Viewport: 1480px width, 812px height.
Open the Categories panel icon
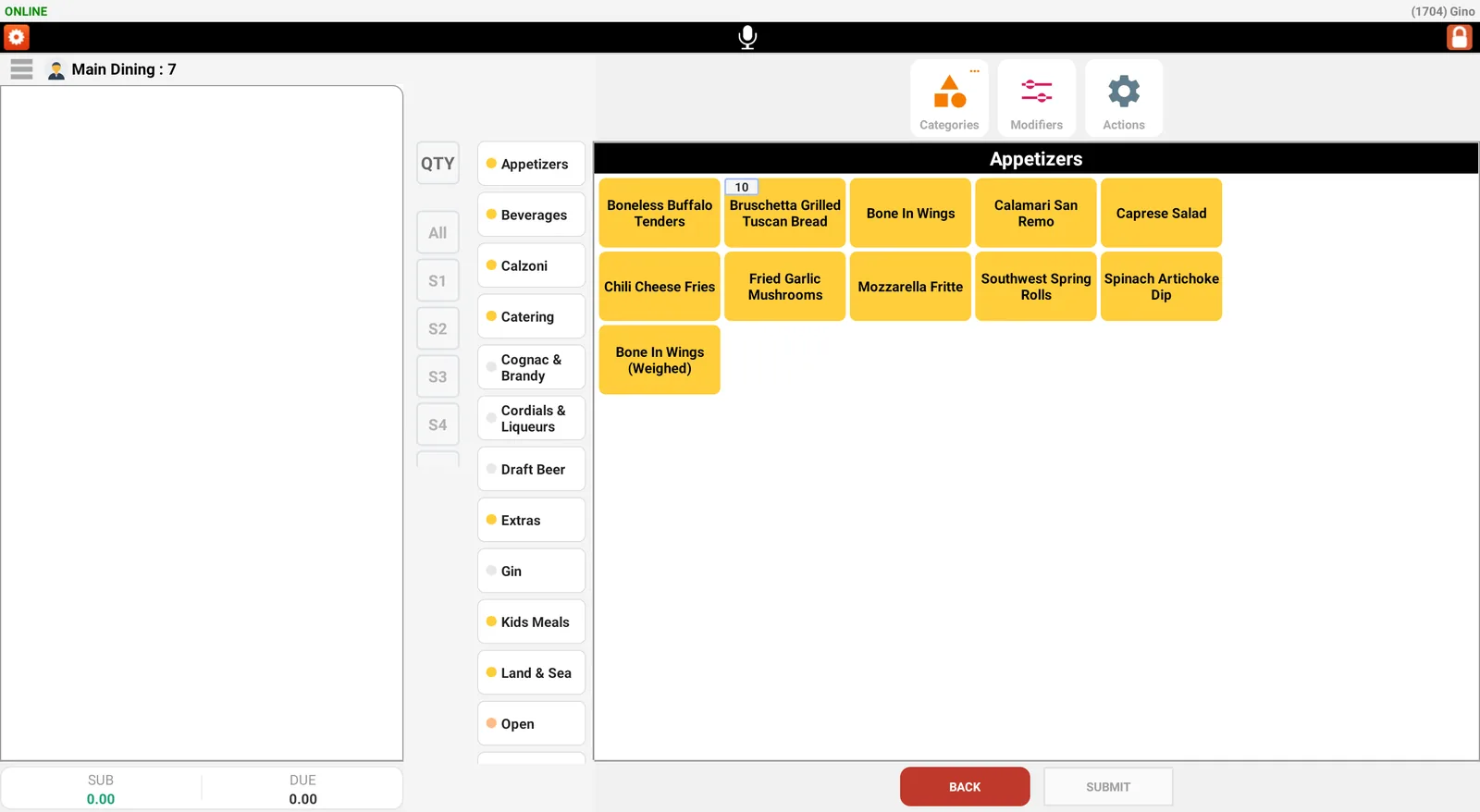[x=949, y=99]
